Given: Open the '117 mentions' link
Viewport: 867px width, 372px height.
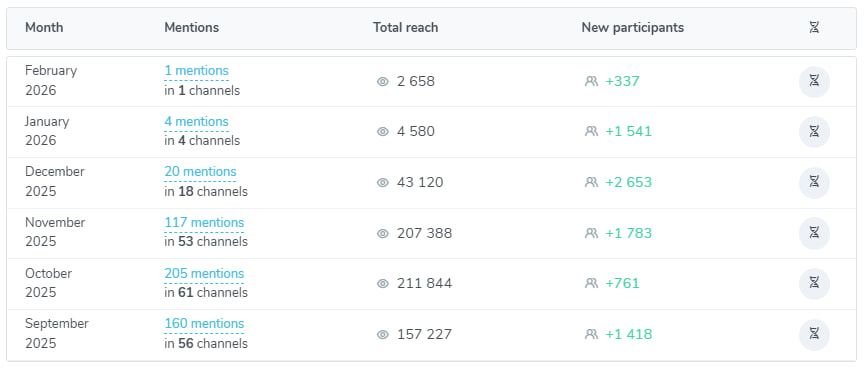Looking at the screenshot, I should pos(204,223).
